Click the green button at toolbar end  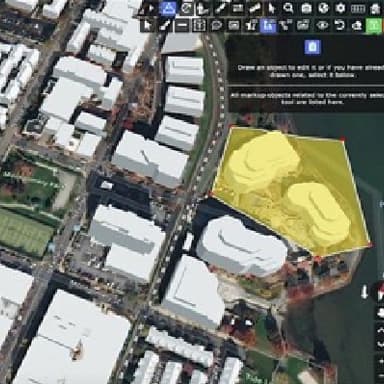[x=374, y=25]
